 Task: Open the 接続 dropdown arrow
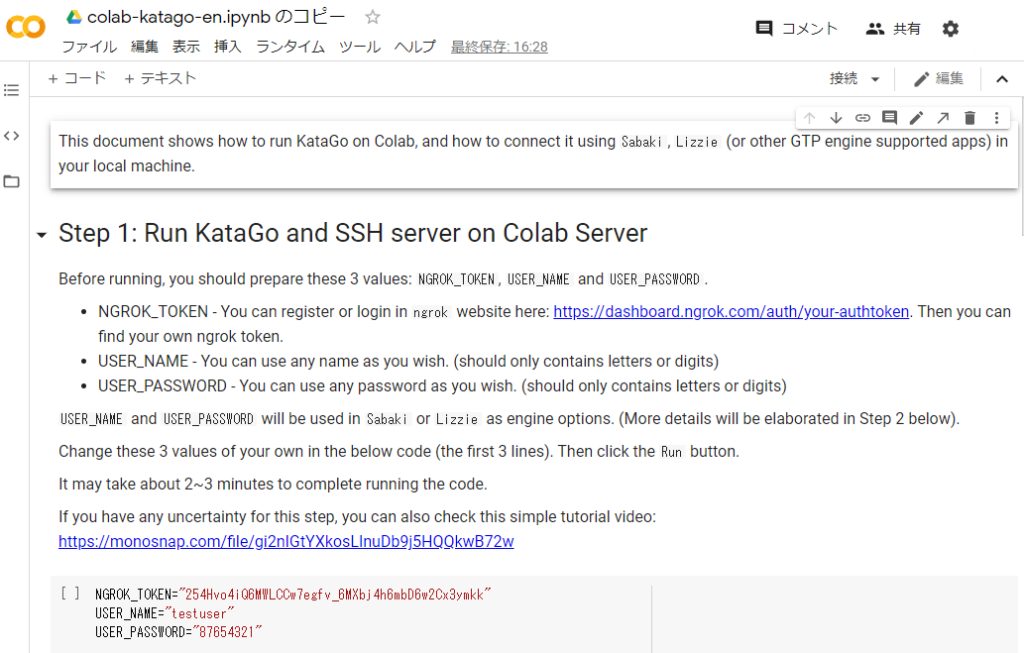(x=875, y=79)
